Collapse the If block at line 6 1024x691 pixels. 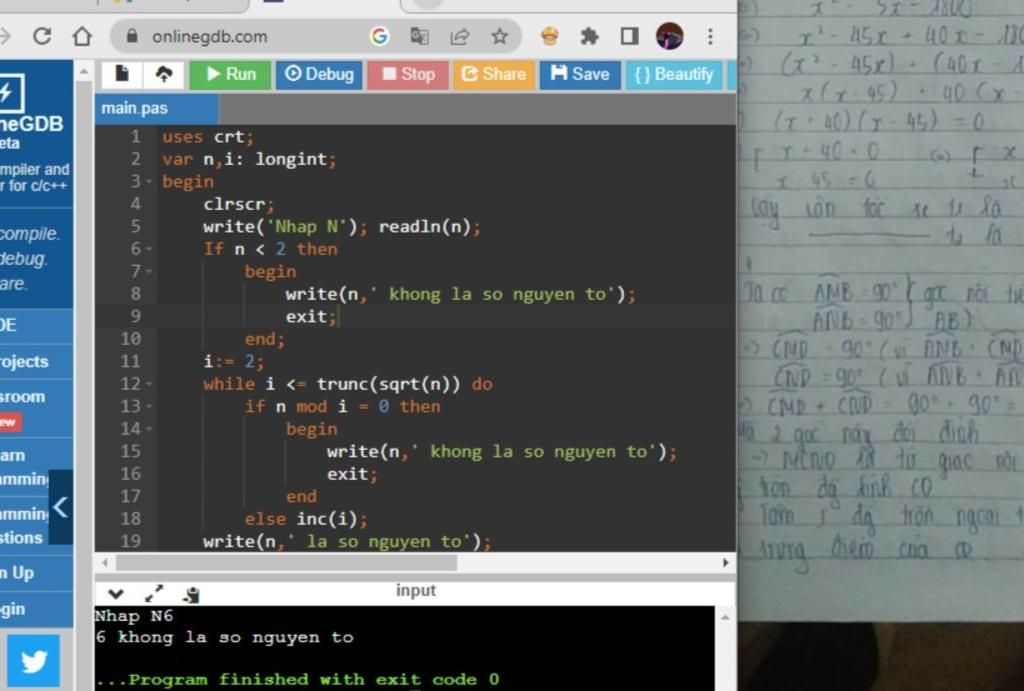tap(150, 249)
